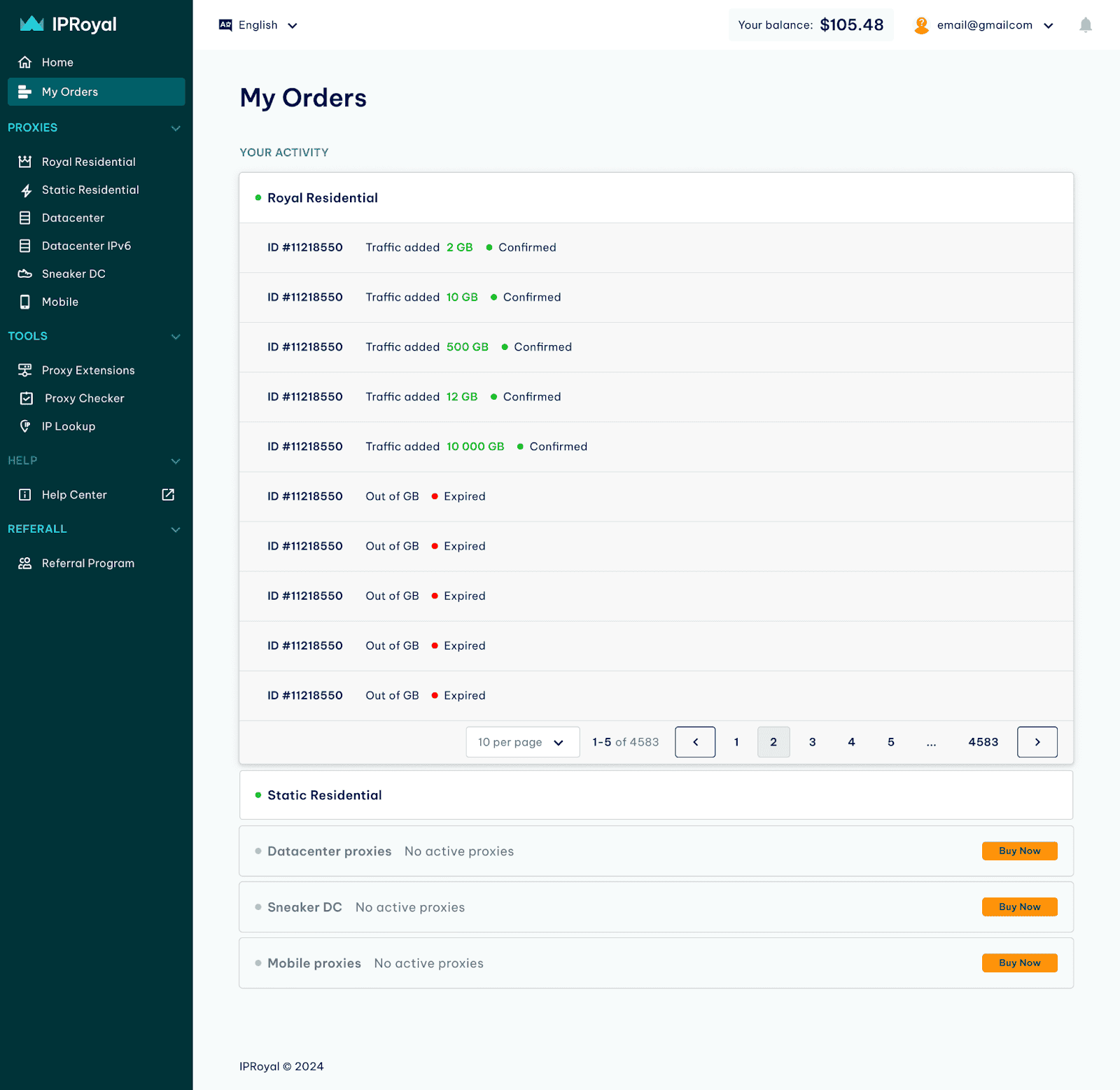Viewport: 1120px width, 1090px height.
Task: Click the My Orders icon in sidebar
Action: [x=25, y=92]
